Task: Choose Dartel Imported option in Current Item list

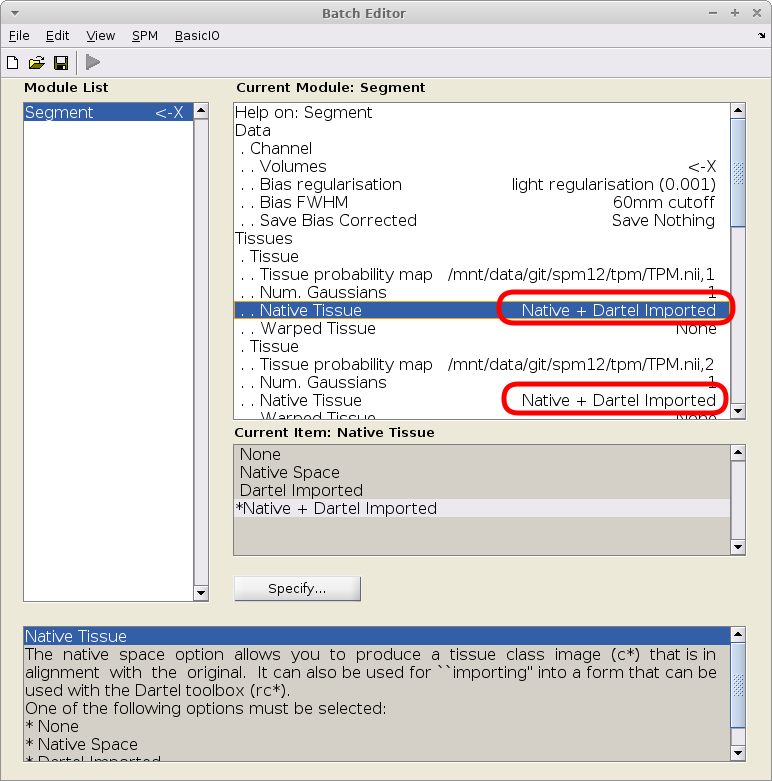Action: [x=301, y=490]
